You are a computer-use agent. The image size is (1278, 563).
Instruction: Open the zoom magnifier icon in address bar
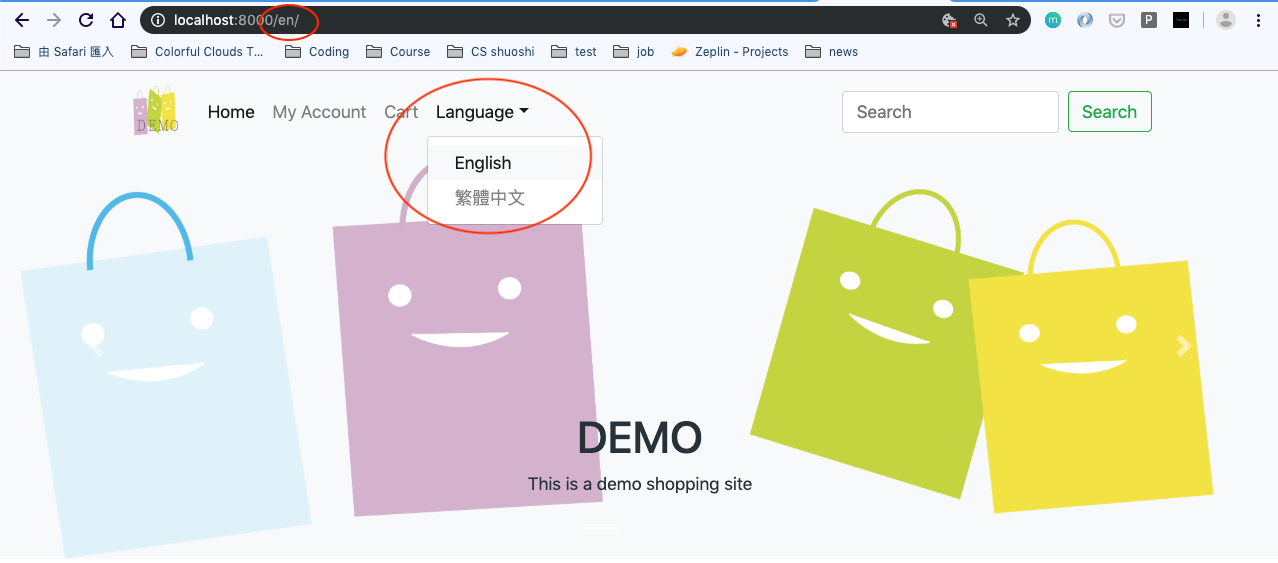(x=981, y=20)
